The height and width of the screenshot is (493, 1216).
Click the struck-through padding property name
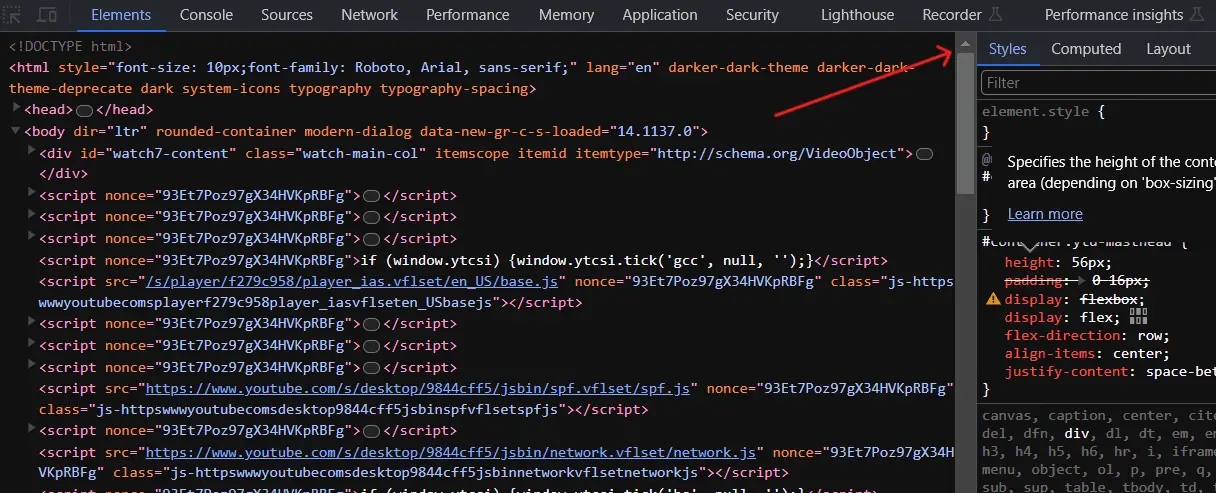coord(1034,281)
